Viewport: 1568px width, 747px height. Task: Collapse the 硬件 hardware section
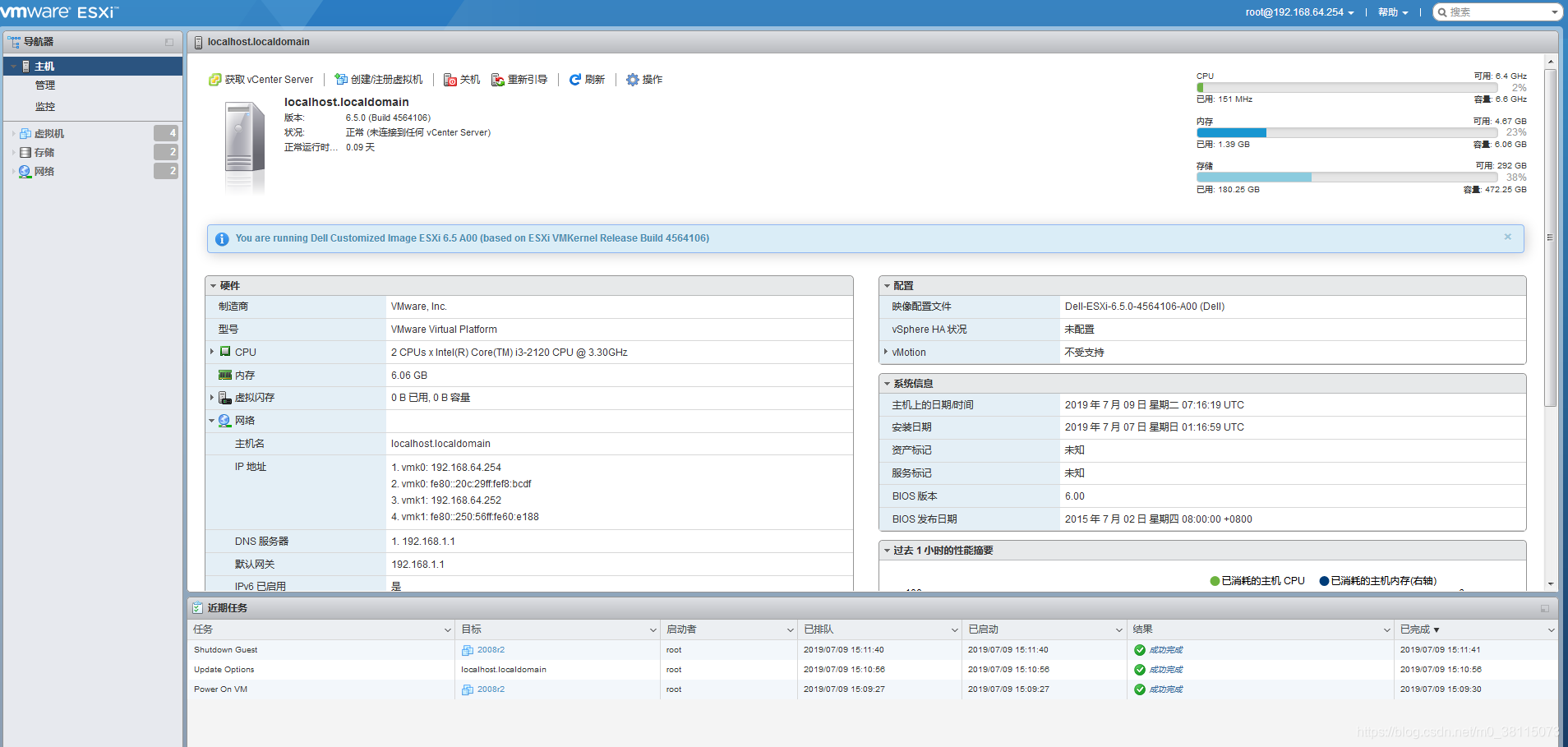[x=214, y=286]
